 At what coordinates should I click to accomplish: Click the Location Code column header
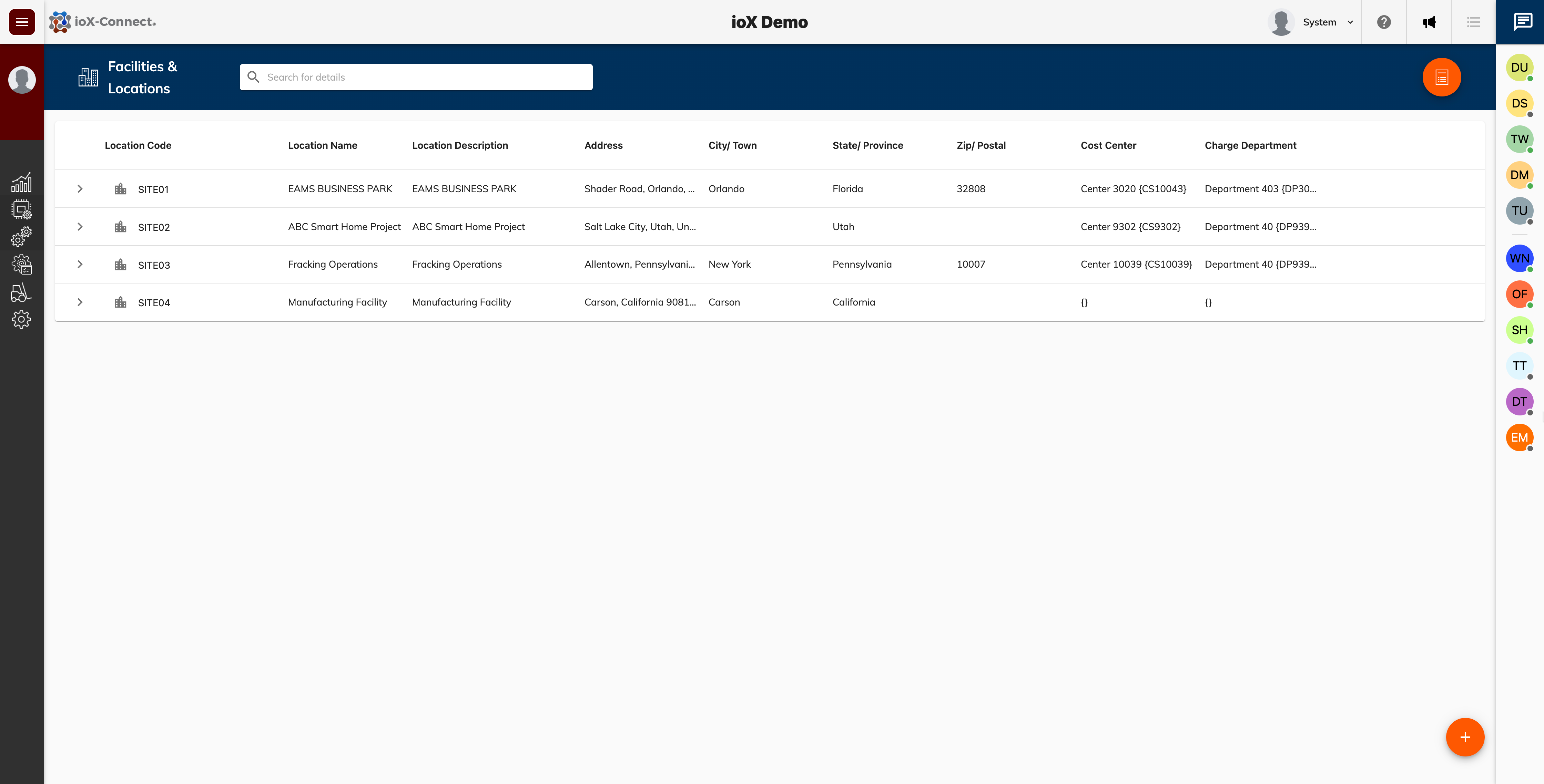coord(138,146)
